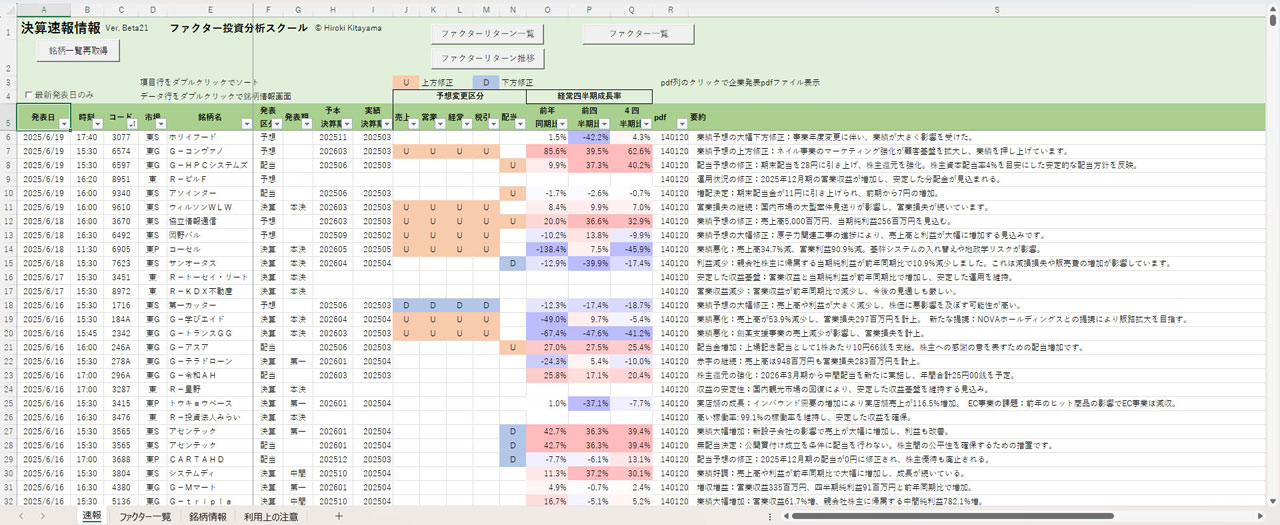The width and height of the screenshot is (1280, 525).
Task: Open the 利用上の注意 sheet tab
Action: click(271, 516)
